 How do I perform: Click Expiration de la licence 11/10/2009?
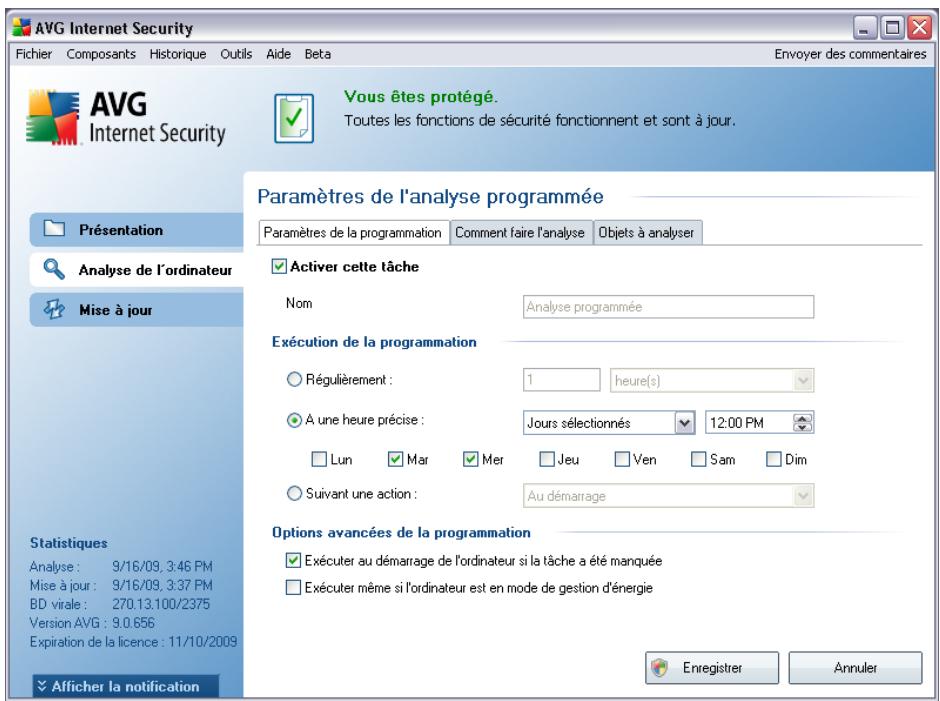[133, 642]
